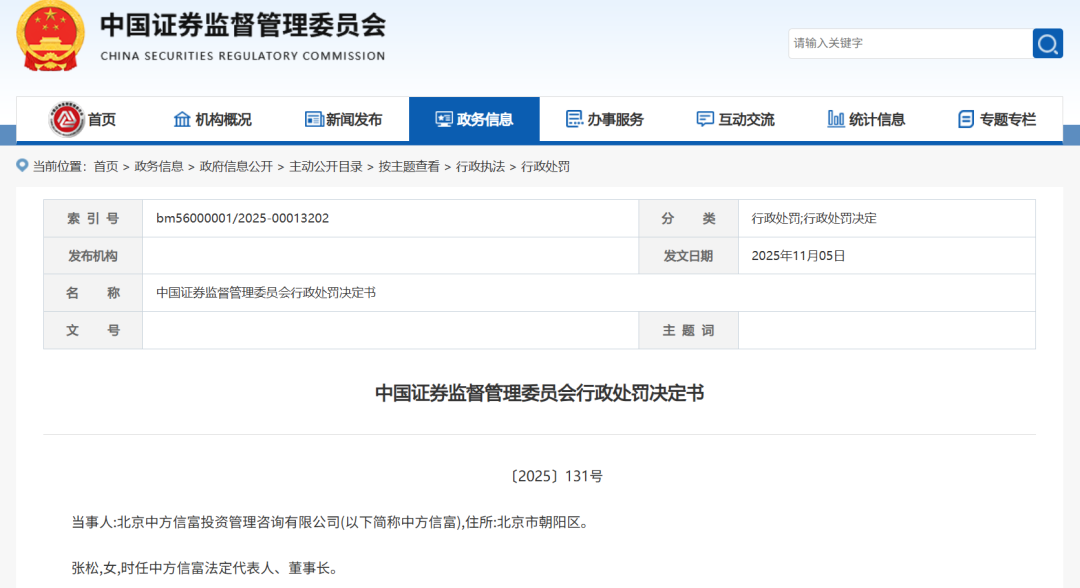1080x588 pixels.
Task: Click the 中国证券监督管理委员会 site title
Action: coord(242,26)
